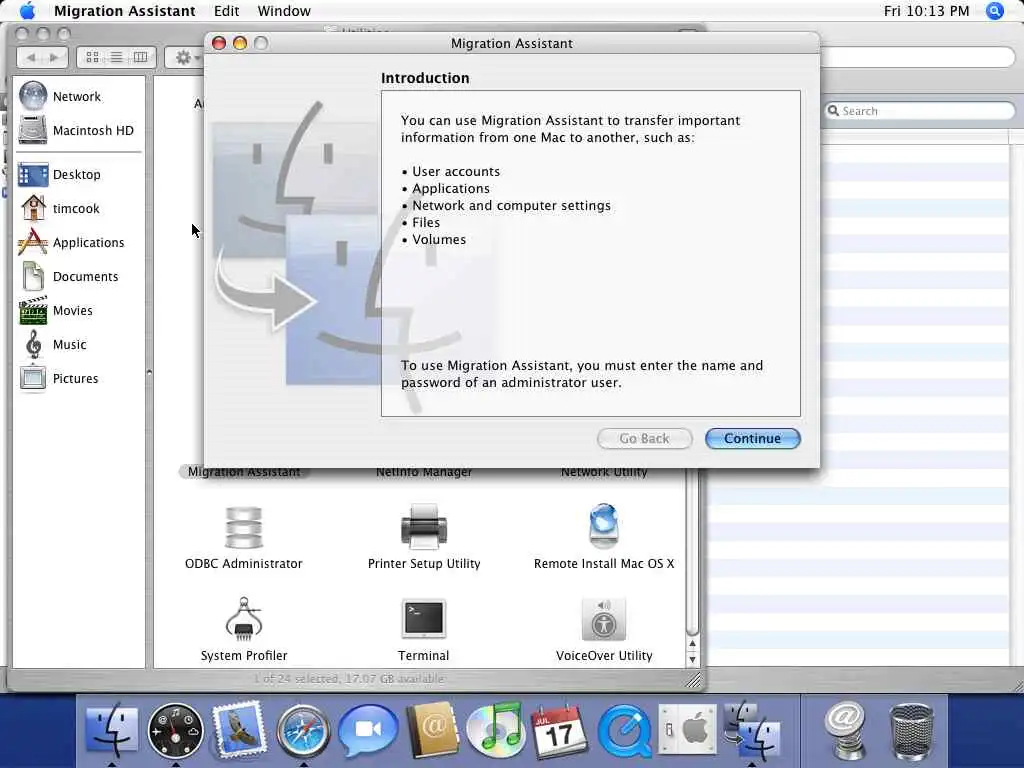This screenshot has width=1024, height=768.
Task: Select Remote Install Mac OS X icon
Action: [603, 526]
